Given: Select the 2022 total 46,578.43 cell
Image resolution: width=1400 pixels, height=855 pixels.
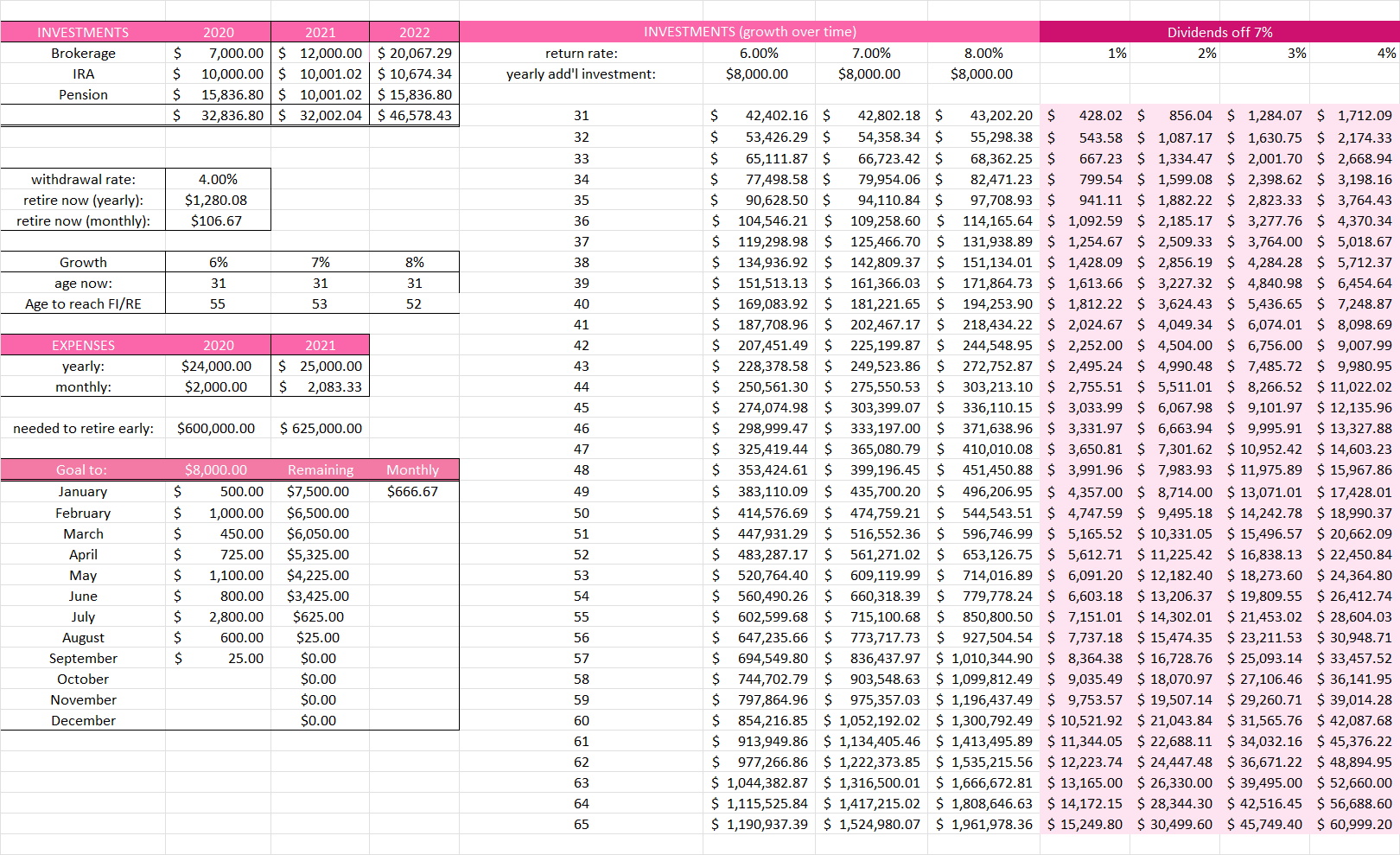Looking at the screenshot, I should [414, 115].
